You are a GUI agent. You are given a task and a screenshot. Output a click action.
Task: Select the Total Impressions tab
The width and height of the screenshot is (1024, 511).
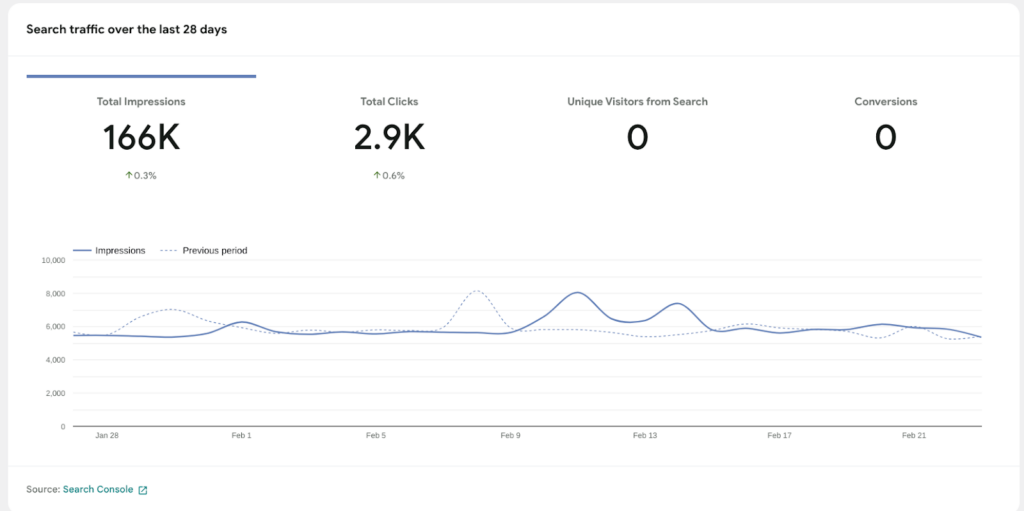click(x=141, y=102)
